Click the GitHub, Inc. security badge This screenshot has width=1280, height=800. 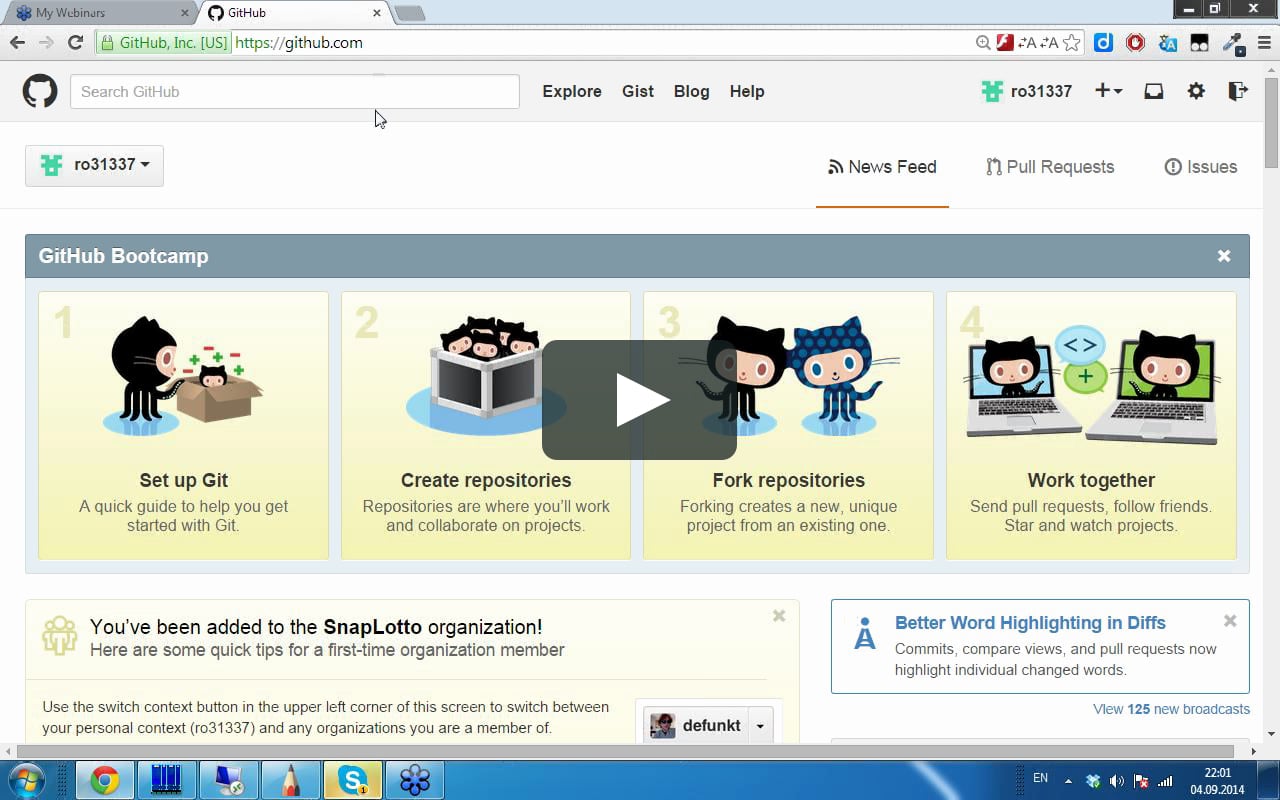point(164,43)
